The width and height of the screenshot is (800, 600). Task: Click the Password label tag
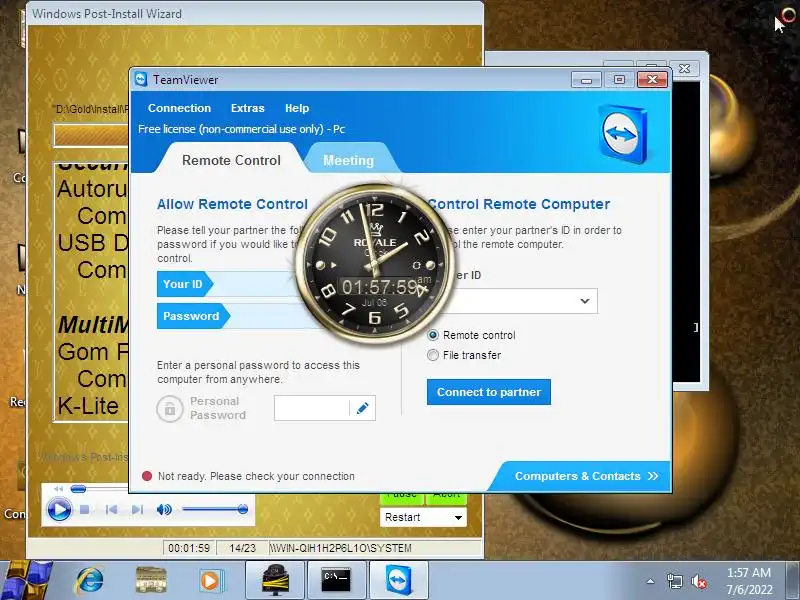193,316
